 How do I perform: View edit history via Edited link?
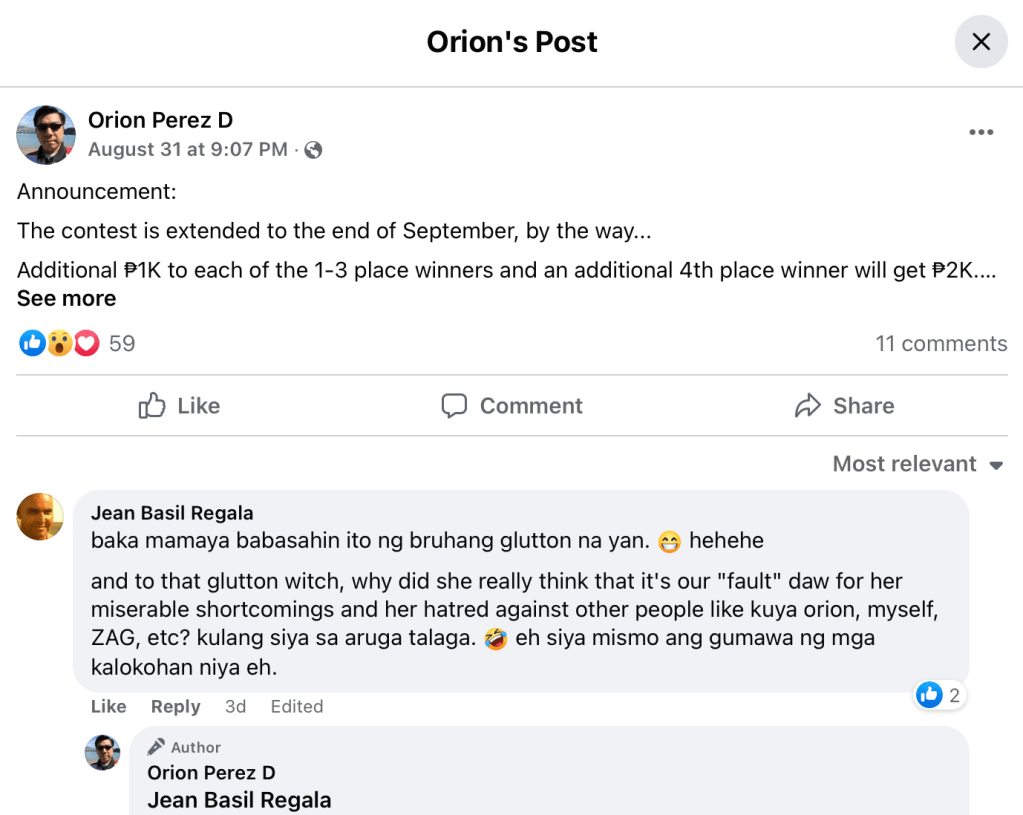click(297, 706)
